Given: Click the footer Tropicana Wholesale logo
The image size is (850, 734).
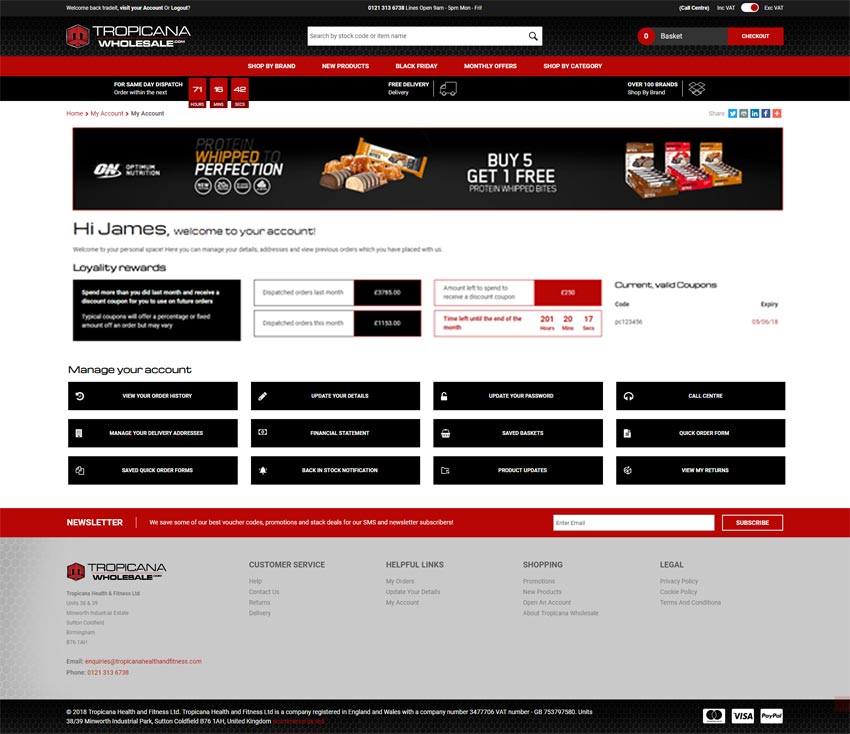Looking at the screenshot, I should pyautogui.click(x=117, y=571).
